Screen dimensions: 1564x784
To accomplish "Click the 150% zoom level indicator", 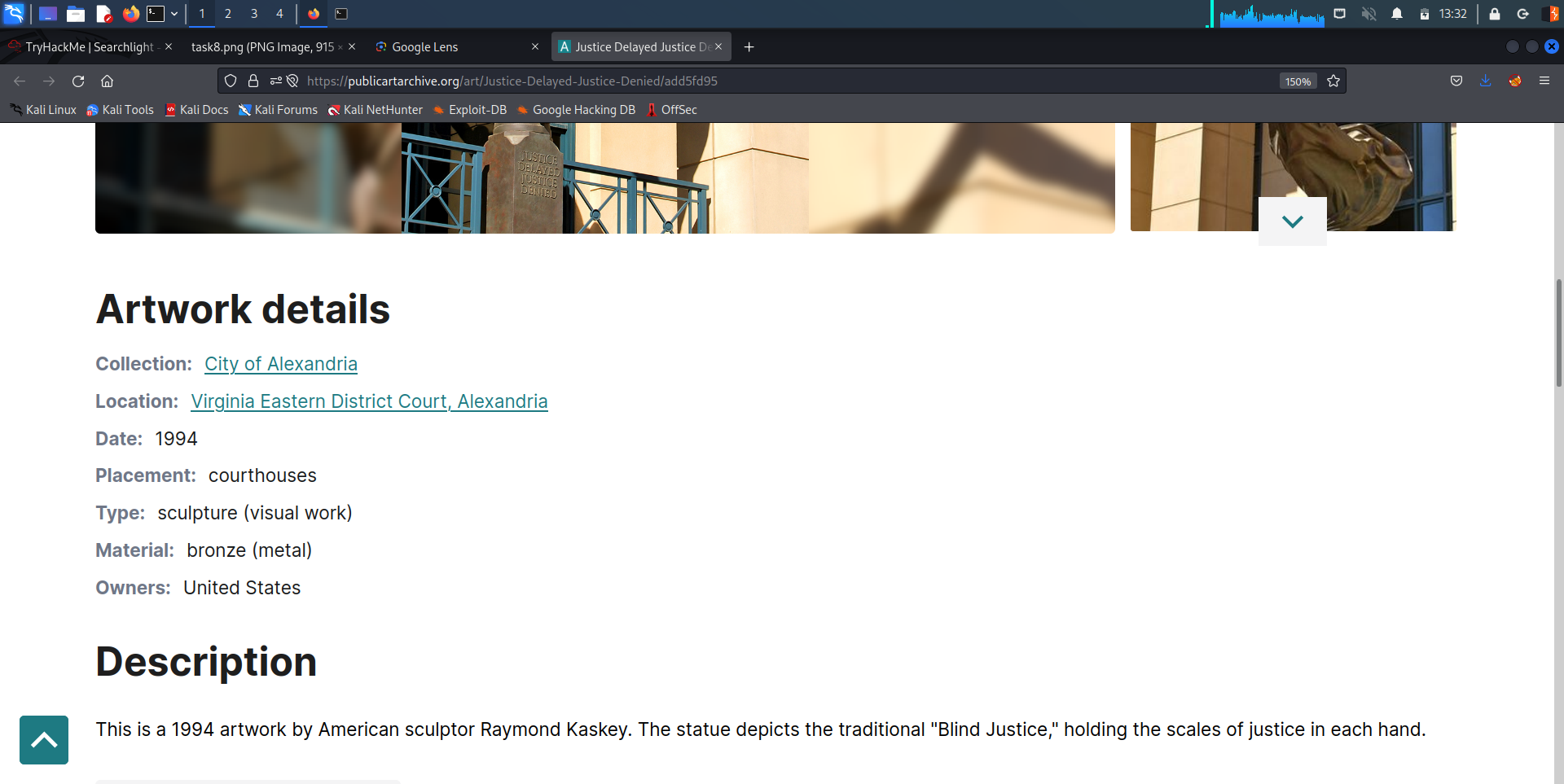I will pyautogui.click(x=1298, y=81).
